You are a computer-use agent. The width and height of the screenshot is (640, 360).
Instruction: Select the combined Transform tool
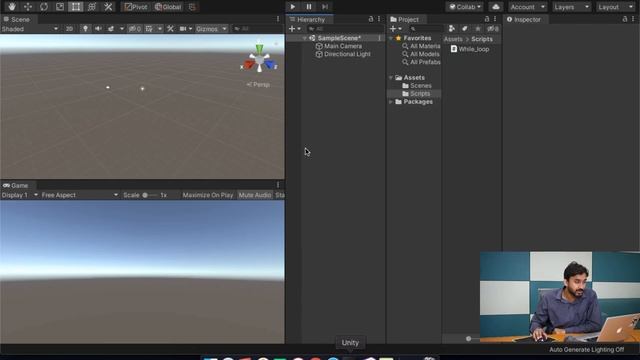click(x=92, y=7)
